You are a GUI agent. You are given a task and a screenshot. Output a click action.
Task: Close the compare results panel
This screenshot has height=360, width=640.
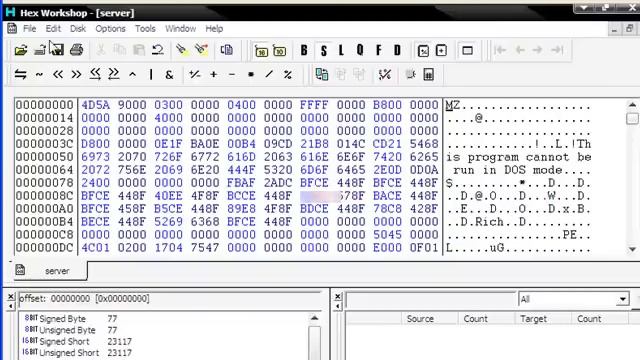click(338, 297)
